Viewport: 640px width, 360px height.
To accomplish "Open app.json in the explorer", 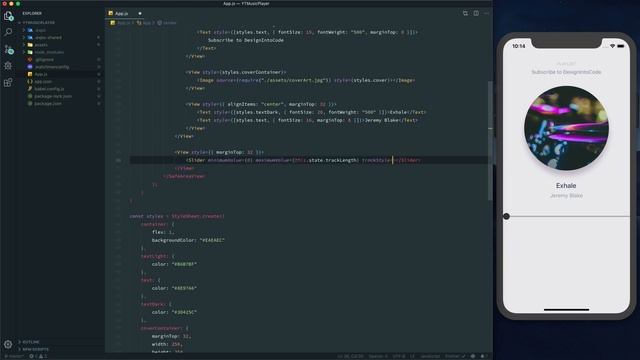I will [x=43, y=82].
